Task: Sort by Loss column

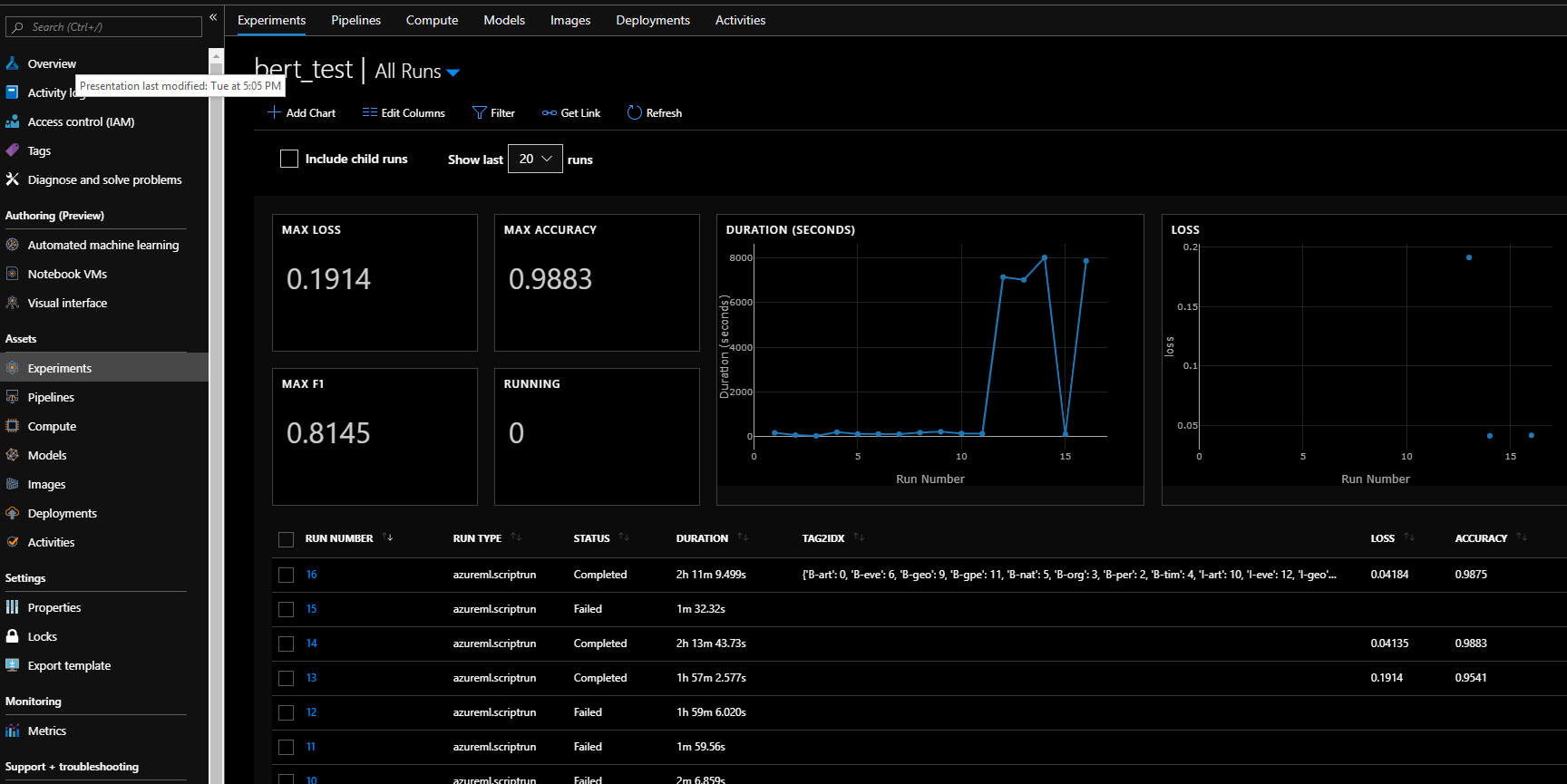Action: pyautogui.click(x=1409, y=537)
